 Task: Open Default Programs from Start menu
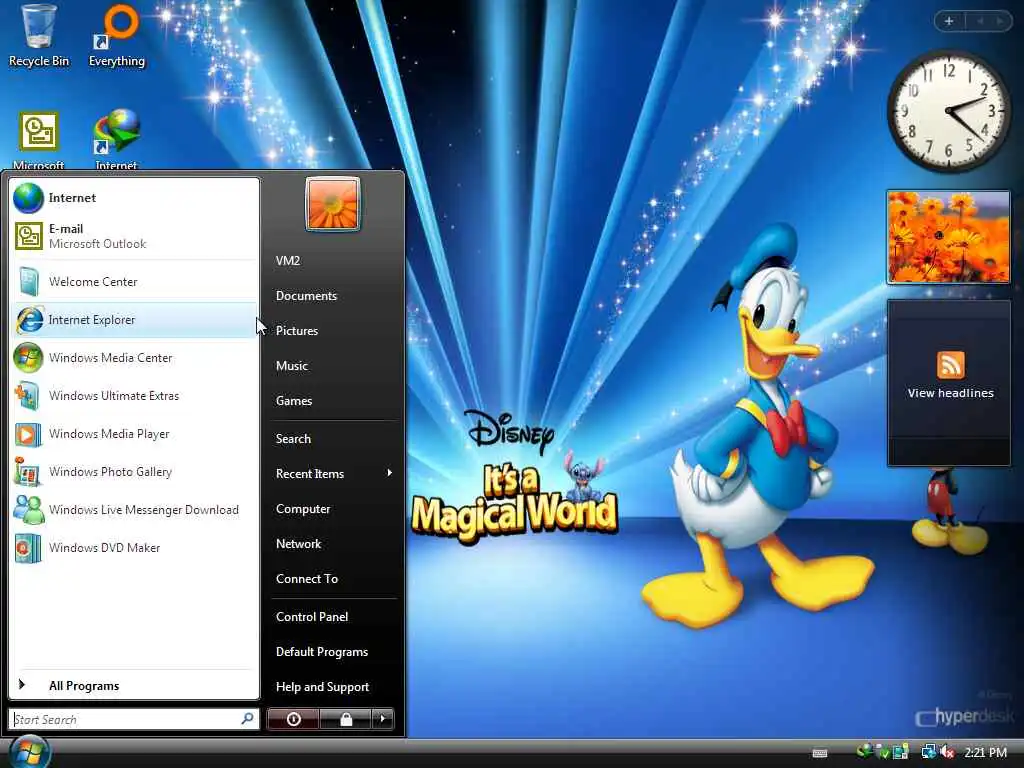click(x=322, y=652)
